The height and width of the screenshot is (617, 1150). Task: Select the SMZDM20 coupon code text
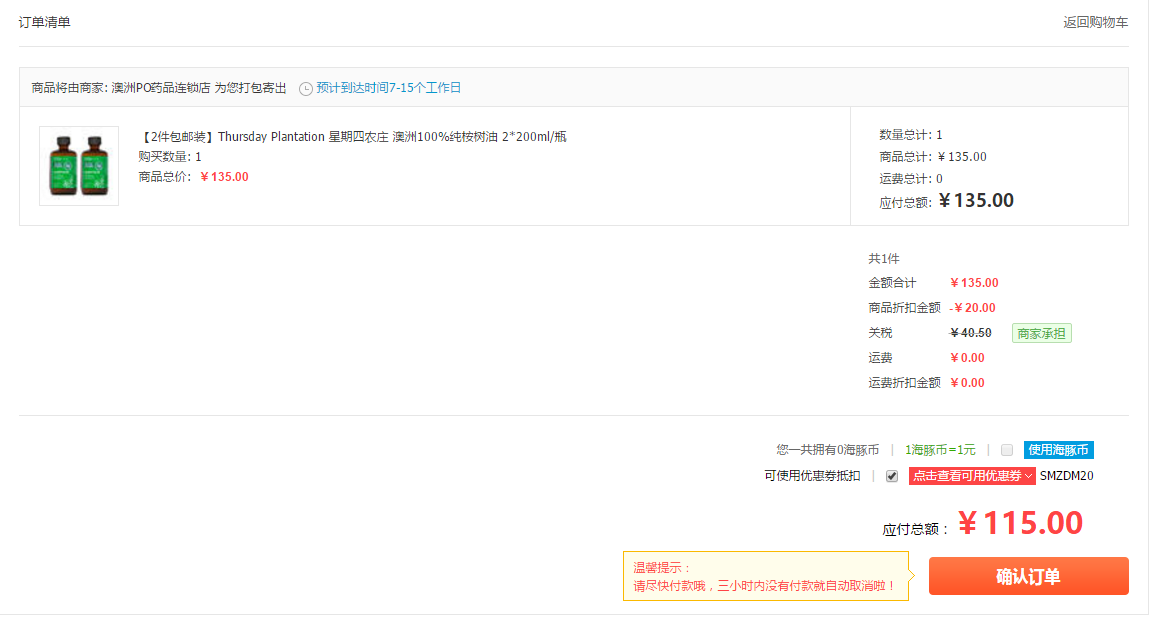click(1066, 475)
